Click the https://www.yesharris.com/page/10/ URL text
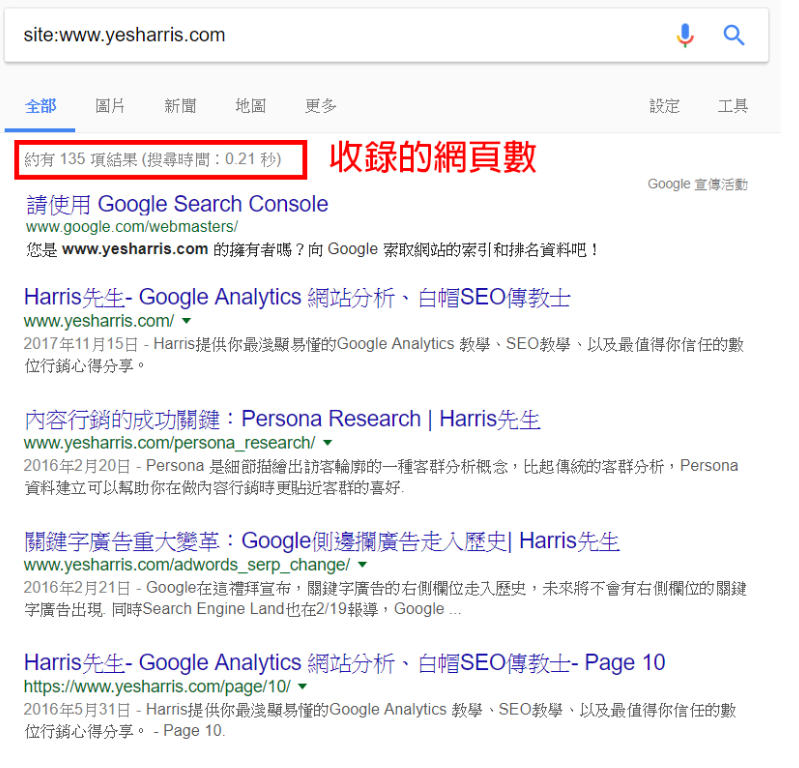Viewport: 799px width, 768px height. [157, 687]
